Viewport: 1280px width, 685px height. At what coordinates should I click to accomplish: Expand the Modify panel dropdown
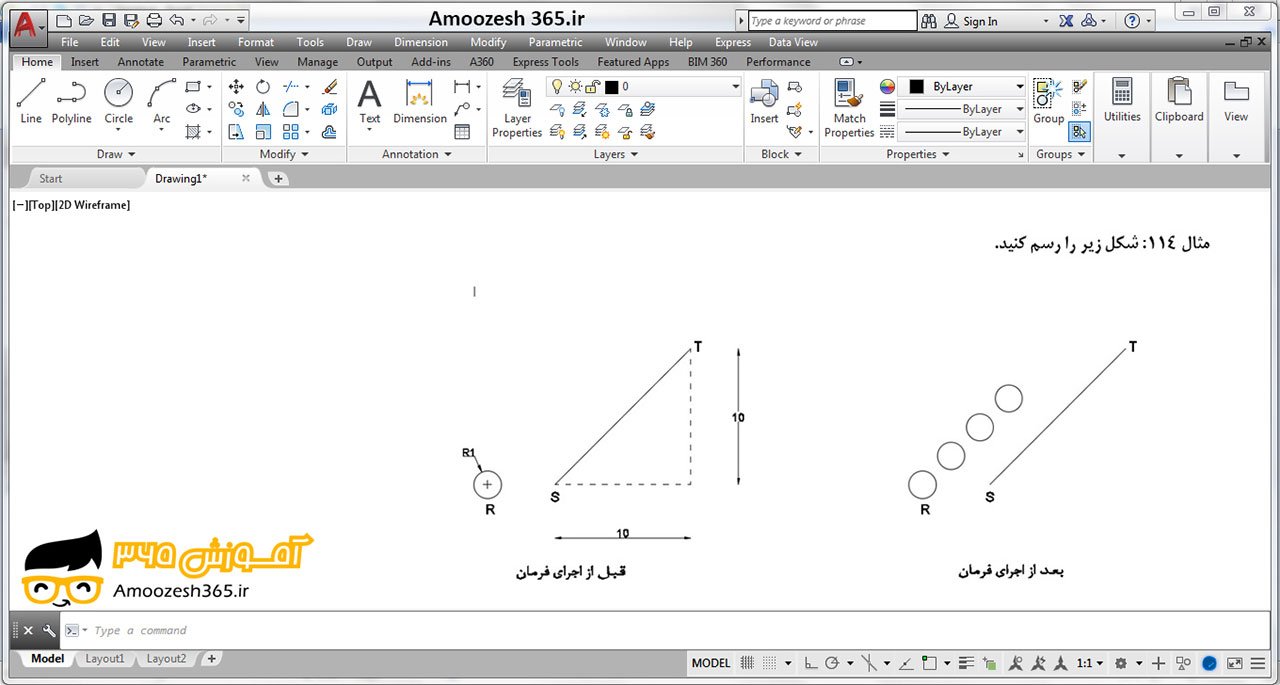pyautogui.click(x=284, y=154)
